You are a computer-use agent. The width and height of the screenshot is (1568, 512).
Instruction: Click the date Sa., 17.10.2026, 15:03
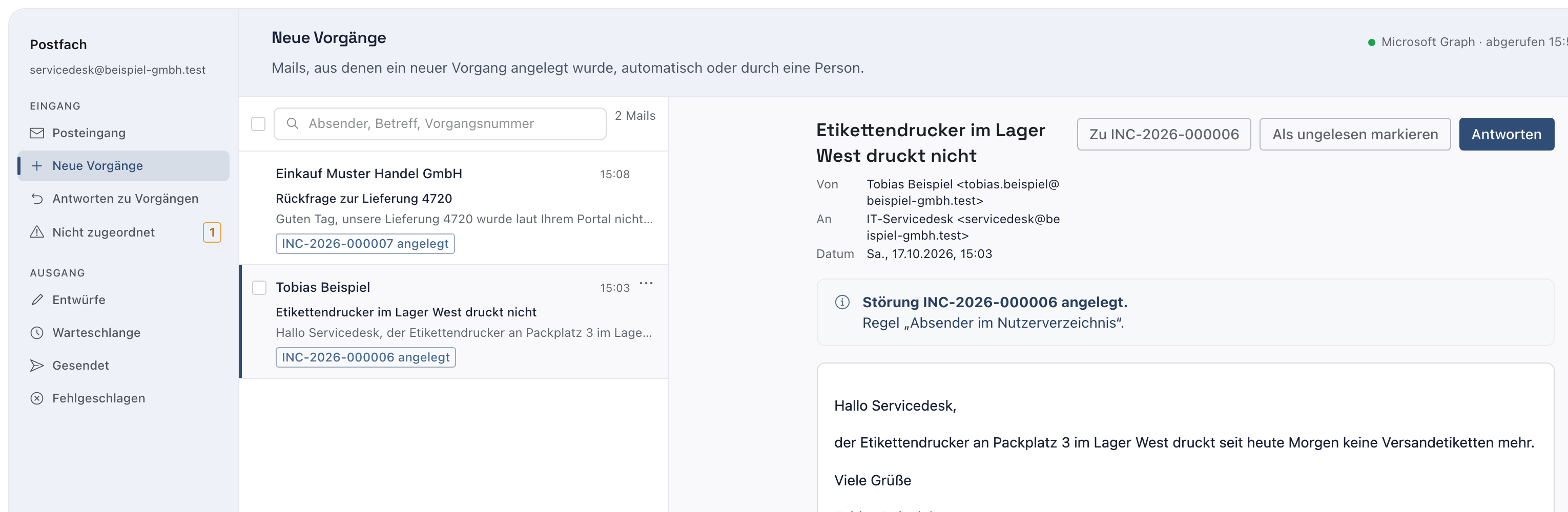929,253
